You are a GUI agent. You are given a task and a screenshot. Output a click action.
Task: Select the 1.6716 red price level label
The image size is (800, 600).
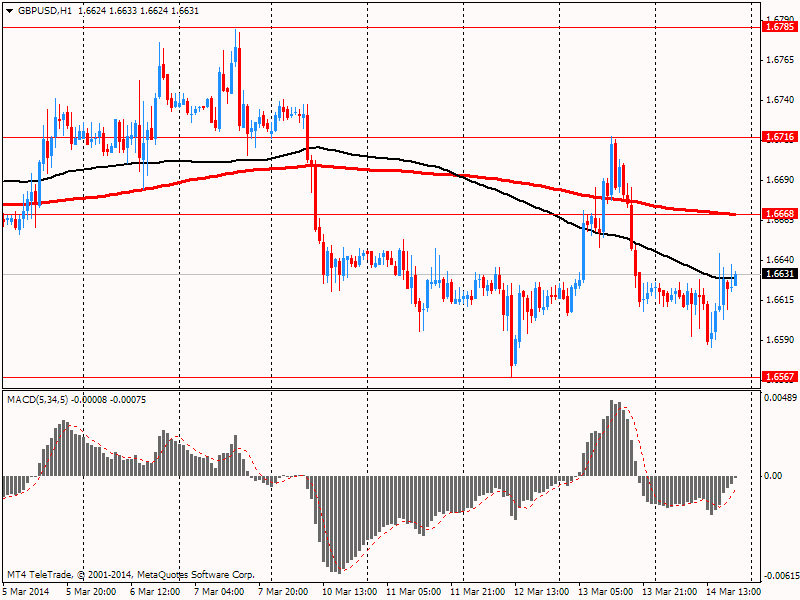click(779, 137)
